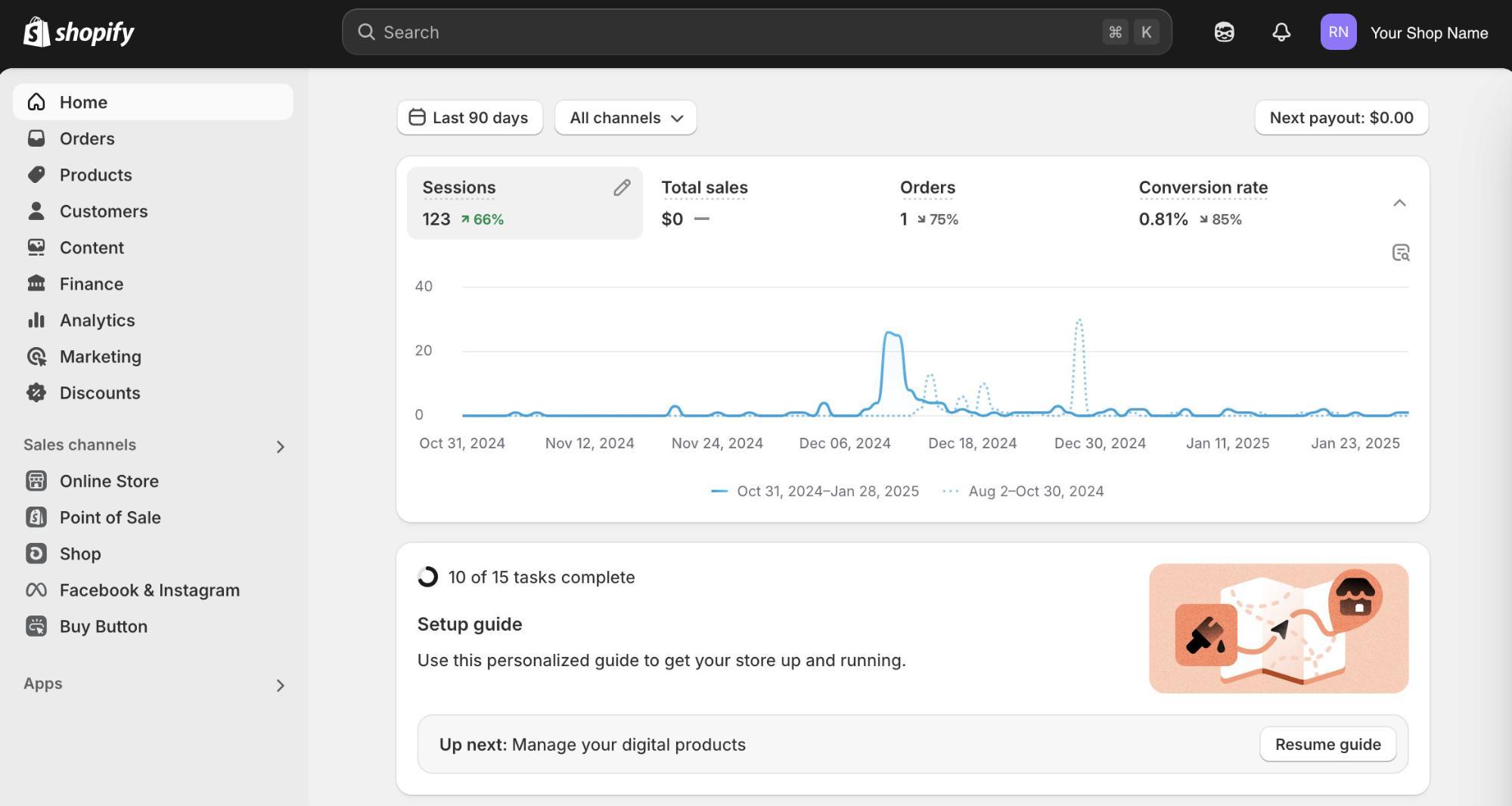Open Products page from sidebar
The width and height of the screenshot is (1512, 806).
click(153, 175)
